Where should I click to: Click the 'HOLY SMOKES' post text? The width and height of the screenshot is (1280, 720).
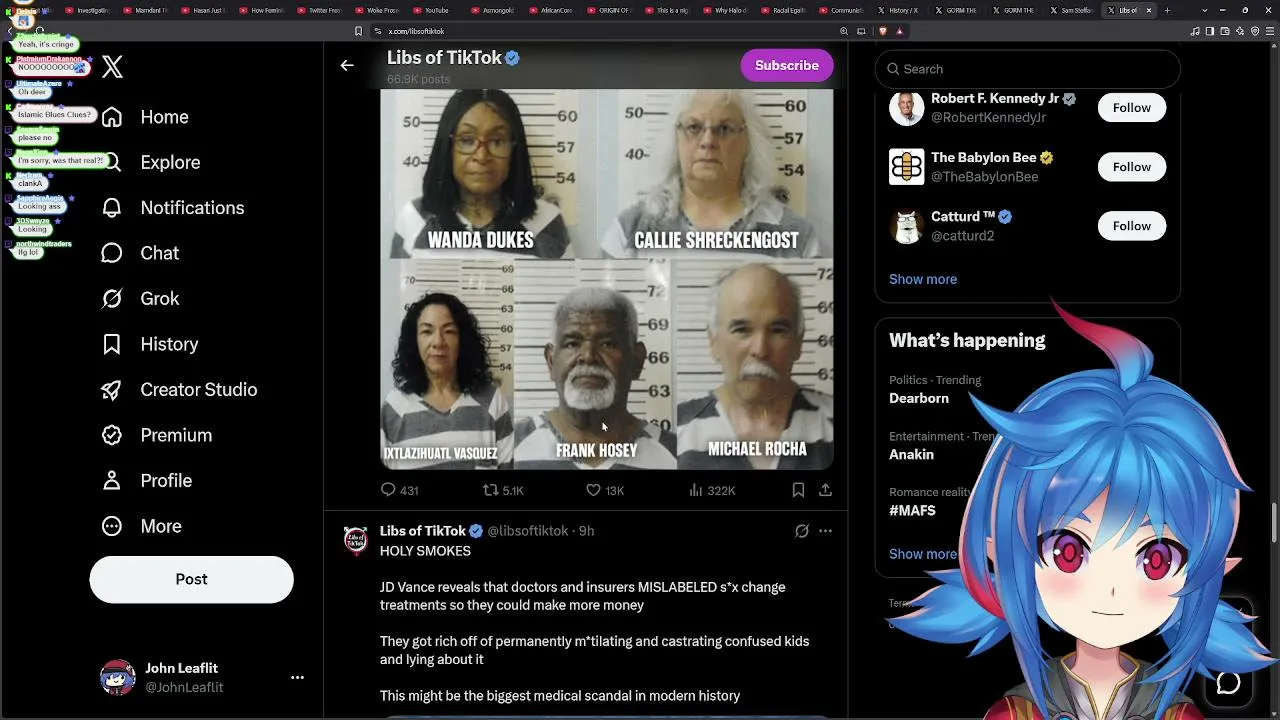click(425, 551)
